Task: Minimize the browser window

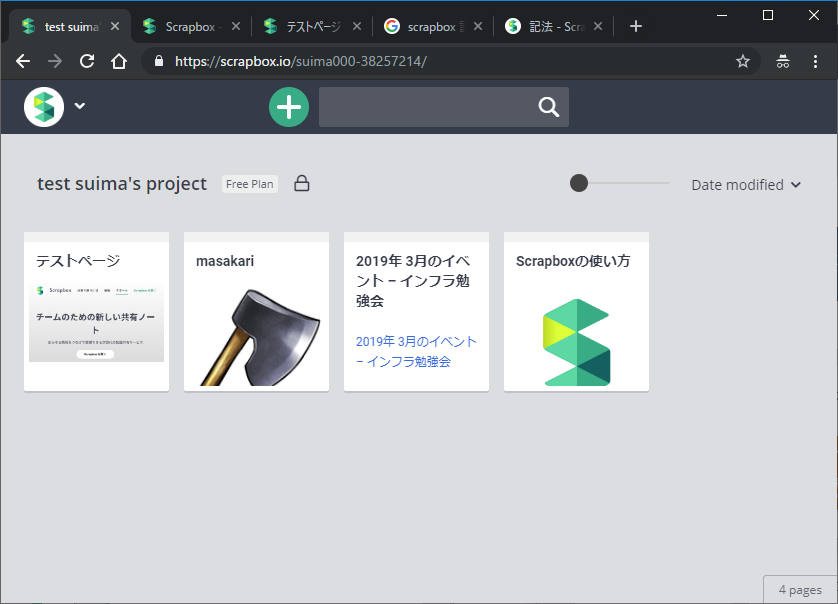Action: [x=722, y=16]
